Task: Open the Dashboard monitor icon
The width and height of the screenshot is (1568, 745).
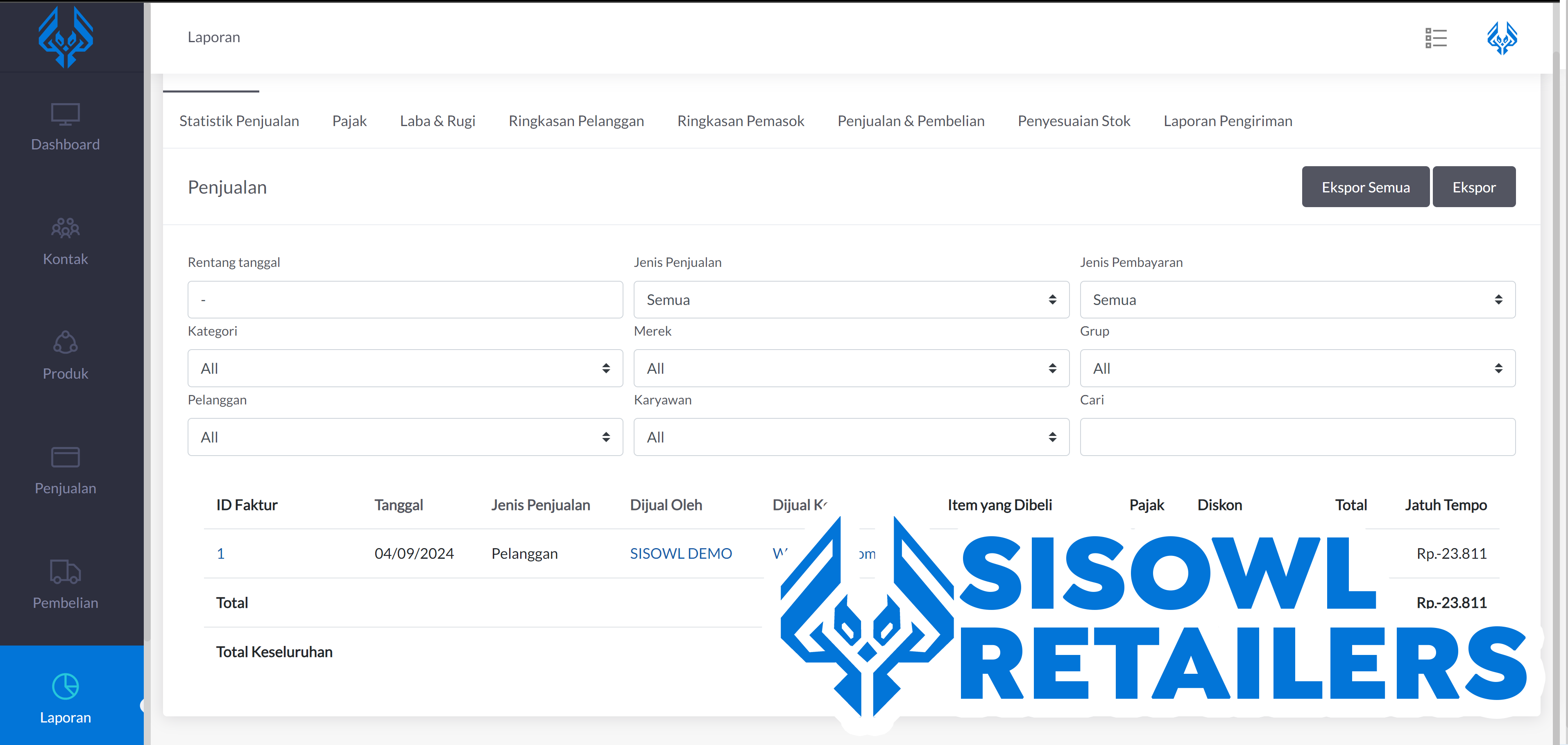Action: (65, 114)
